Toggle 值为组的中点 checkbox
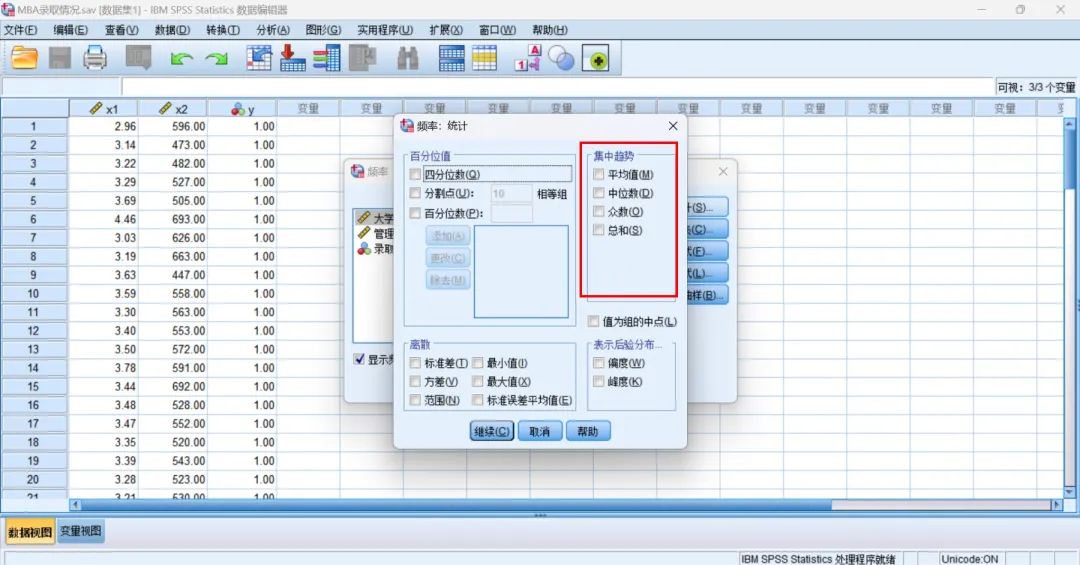Screen dimensions: 1080x565 (594, 321)
